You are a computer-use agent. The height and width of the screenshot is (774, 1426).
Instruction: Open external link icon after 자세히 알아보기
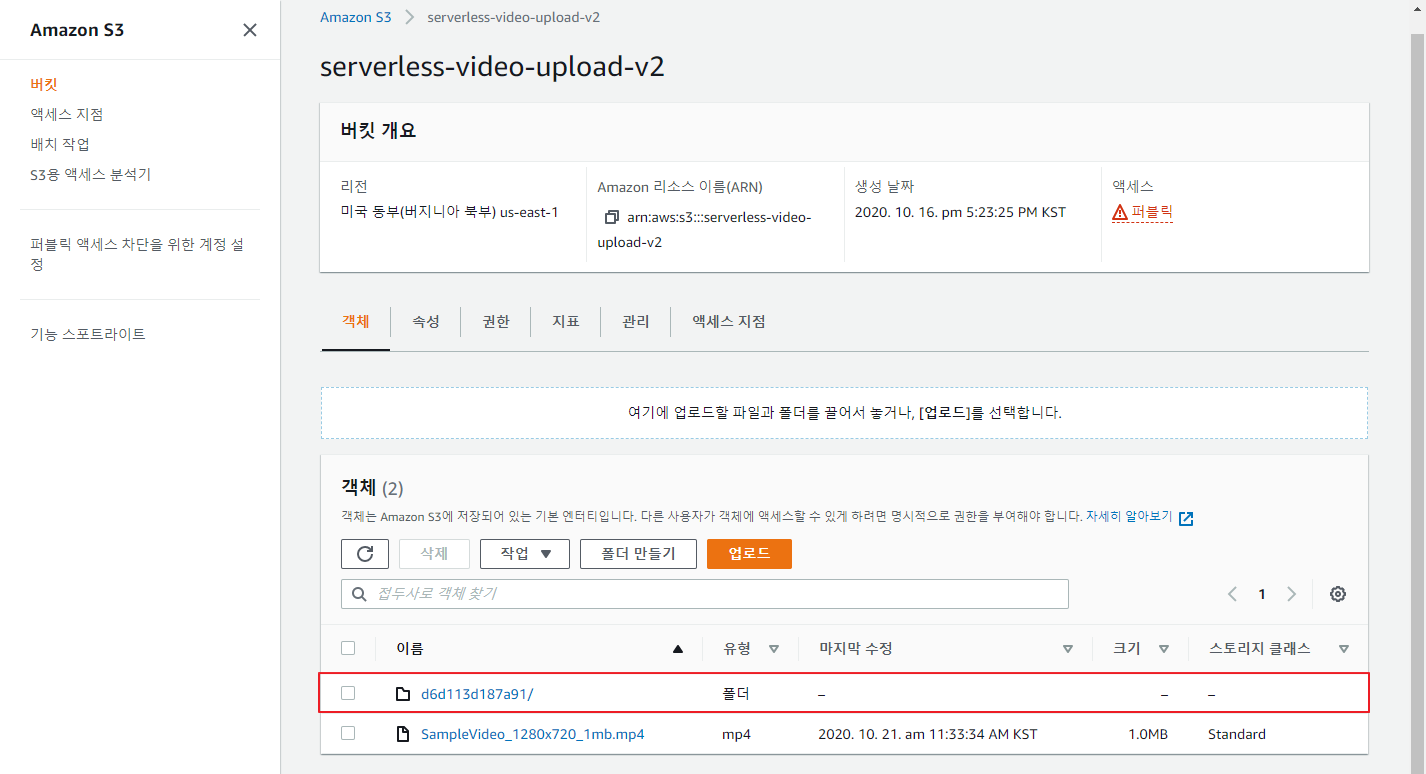click(1186, 518)
